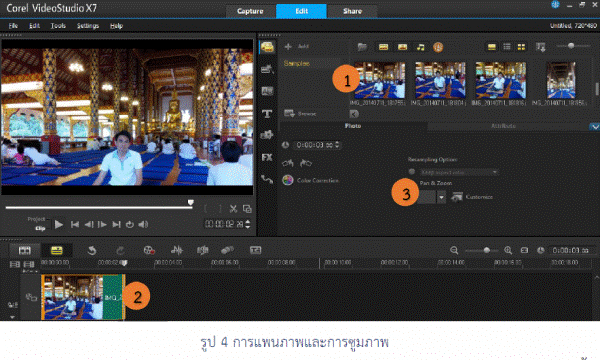Click the photo duration stepper arrows
Viewport: 600px width, 360px height.
pos(337,145)
